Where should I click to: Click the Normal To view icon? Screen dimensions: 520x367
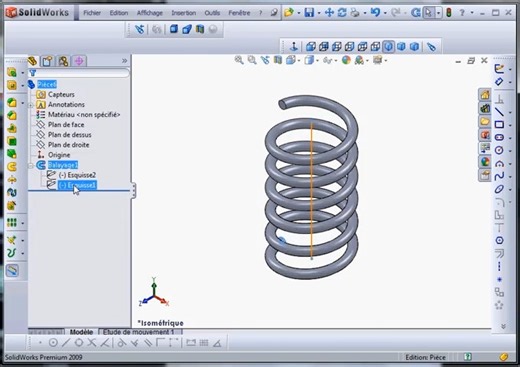click(294, 46)
